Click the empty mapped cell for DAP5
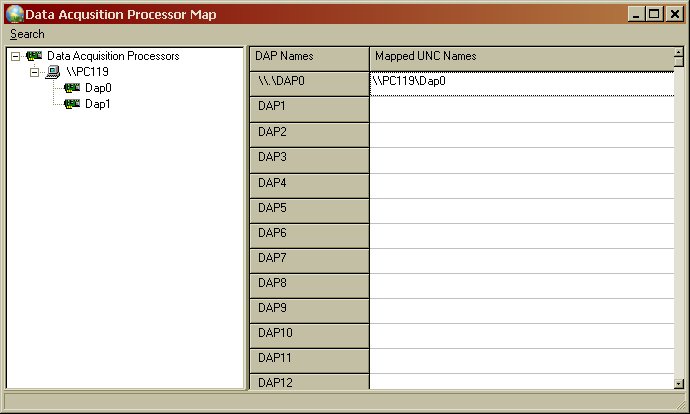The height and width of the screenshot is (414, 690). [x=520, y=208]
